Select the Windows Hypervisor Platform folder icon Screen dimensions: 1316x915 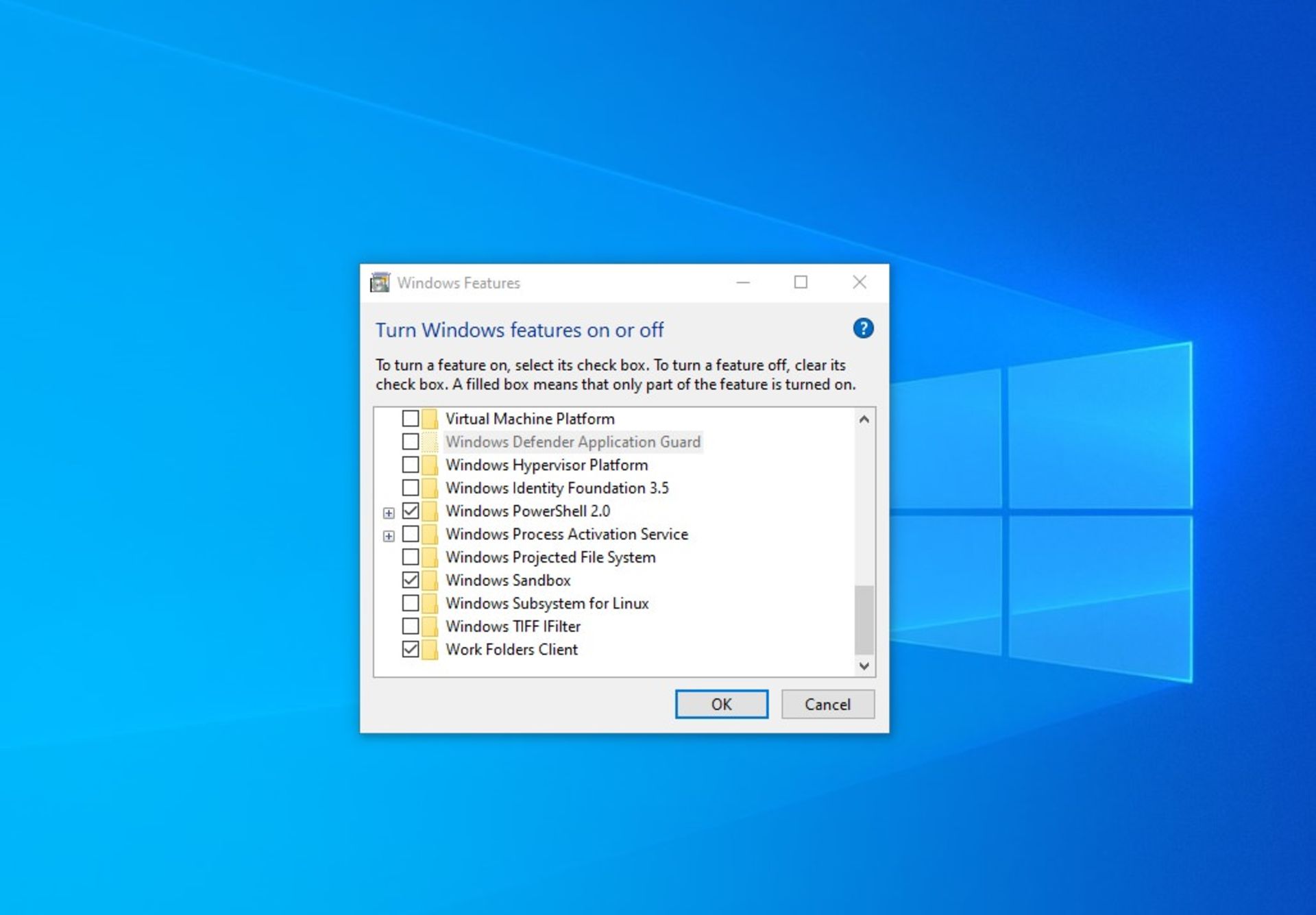pos(430,465)
